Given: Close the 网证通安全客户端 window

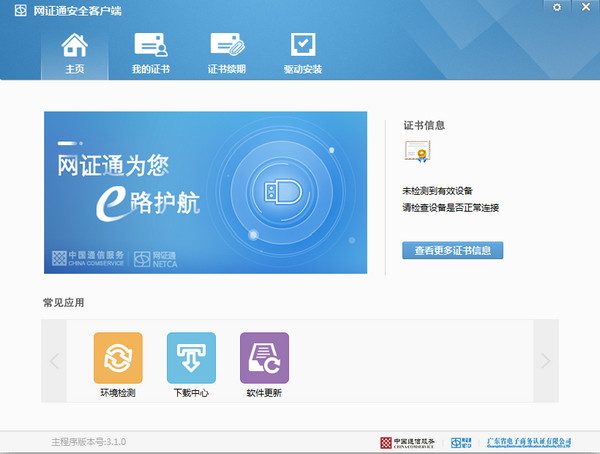Looking at the screenshot, I should (x=583, y=8).
